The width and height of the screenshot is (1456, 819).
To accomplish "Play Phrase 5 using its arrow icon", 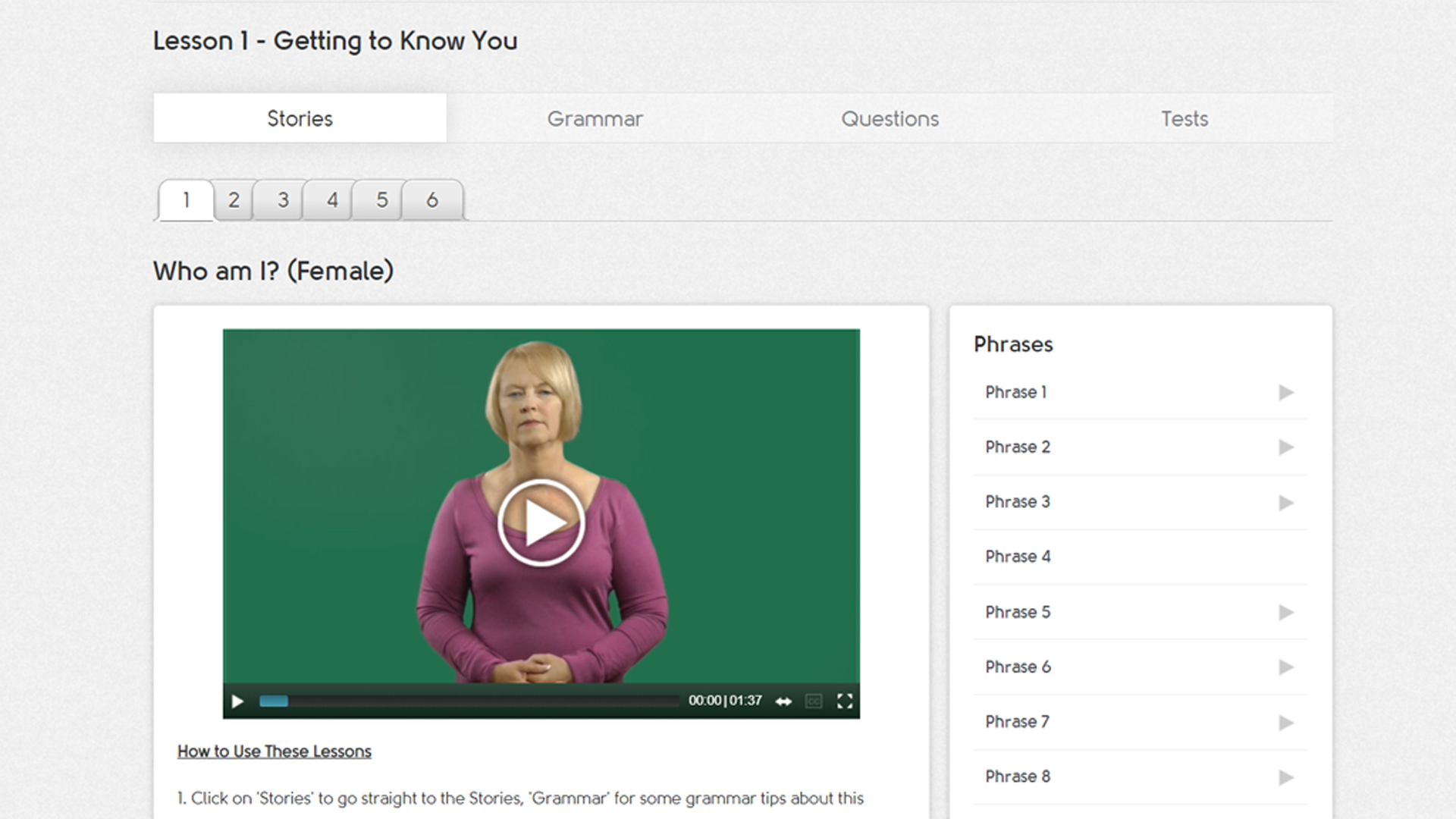I will (x=1285, y=612).
